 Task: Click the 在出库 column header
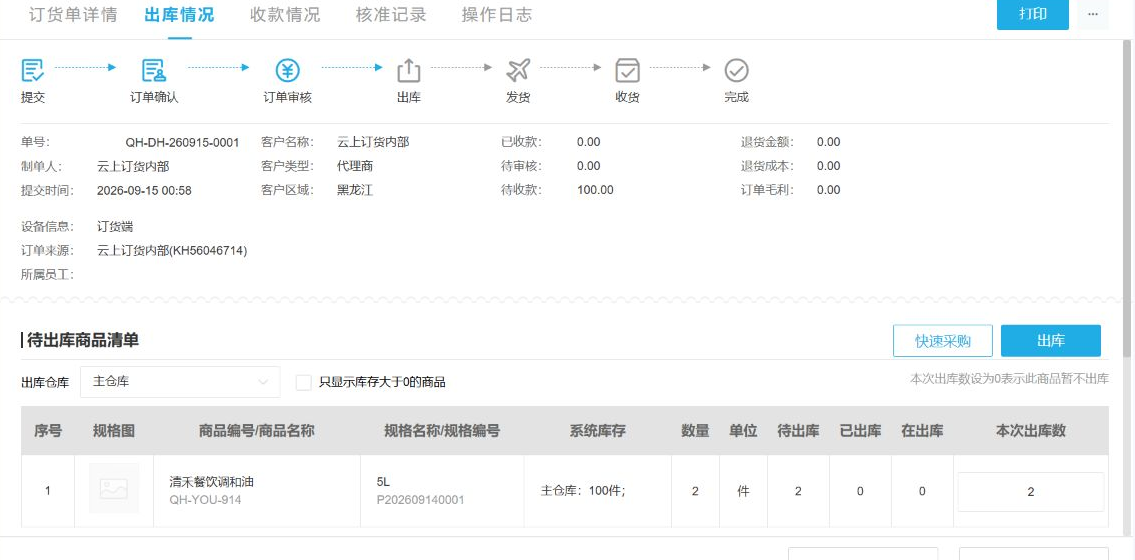[x=922, y=431]
